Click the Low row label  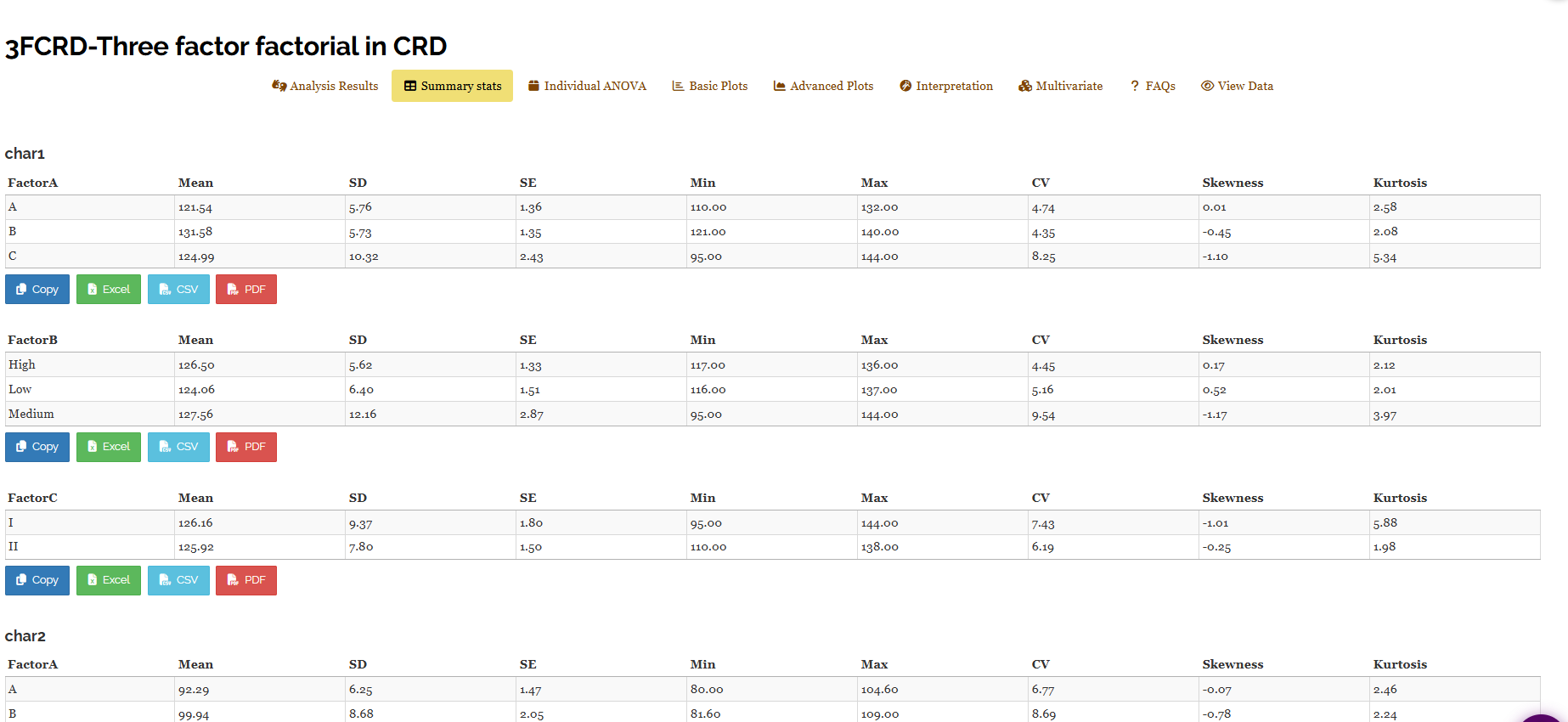20,389
